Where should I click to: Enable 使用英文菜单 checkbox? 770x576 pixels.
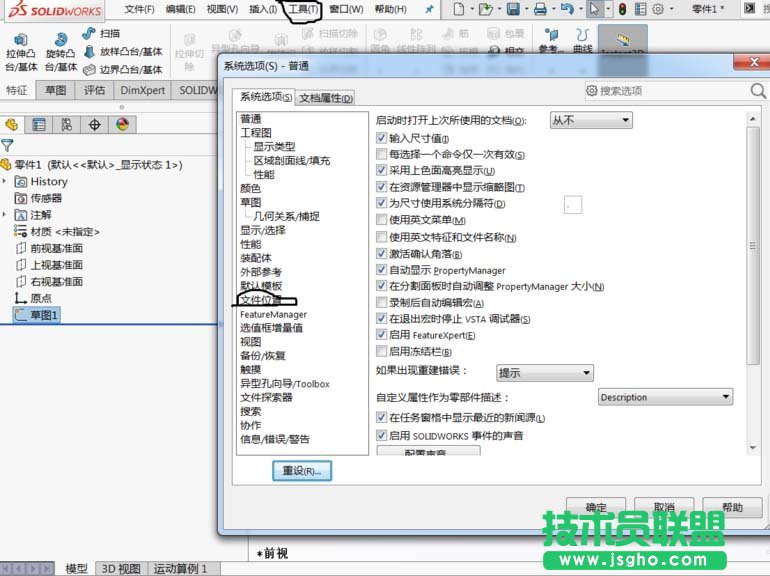click(x=381, y=219)
